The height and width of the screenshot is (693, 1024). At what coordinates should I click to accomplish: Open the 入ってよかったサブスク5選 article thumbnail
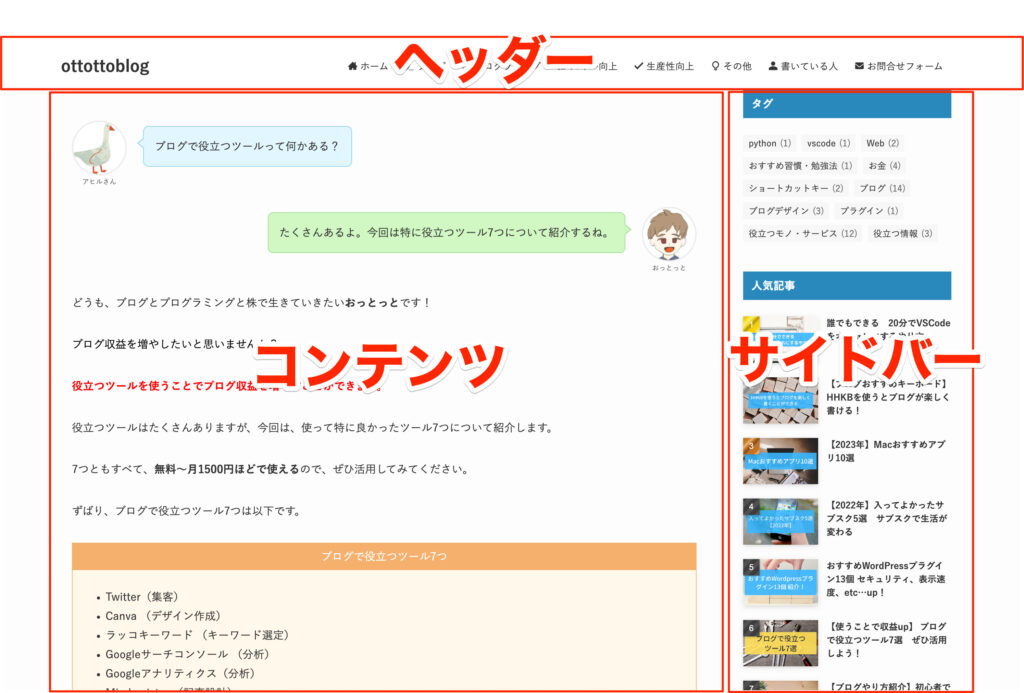coord(780,522)
